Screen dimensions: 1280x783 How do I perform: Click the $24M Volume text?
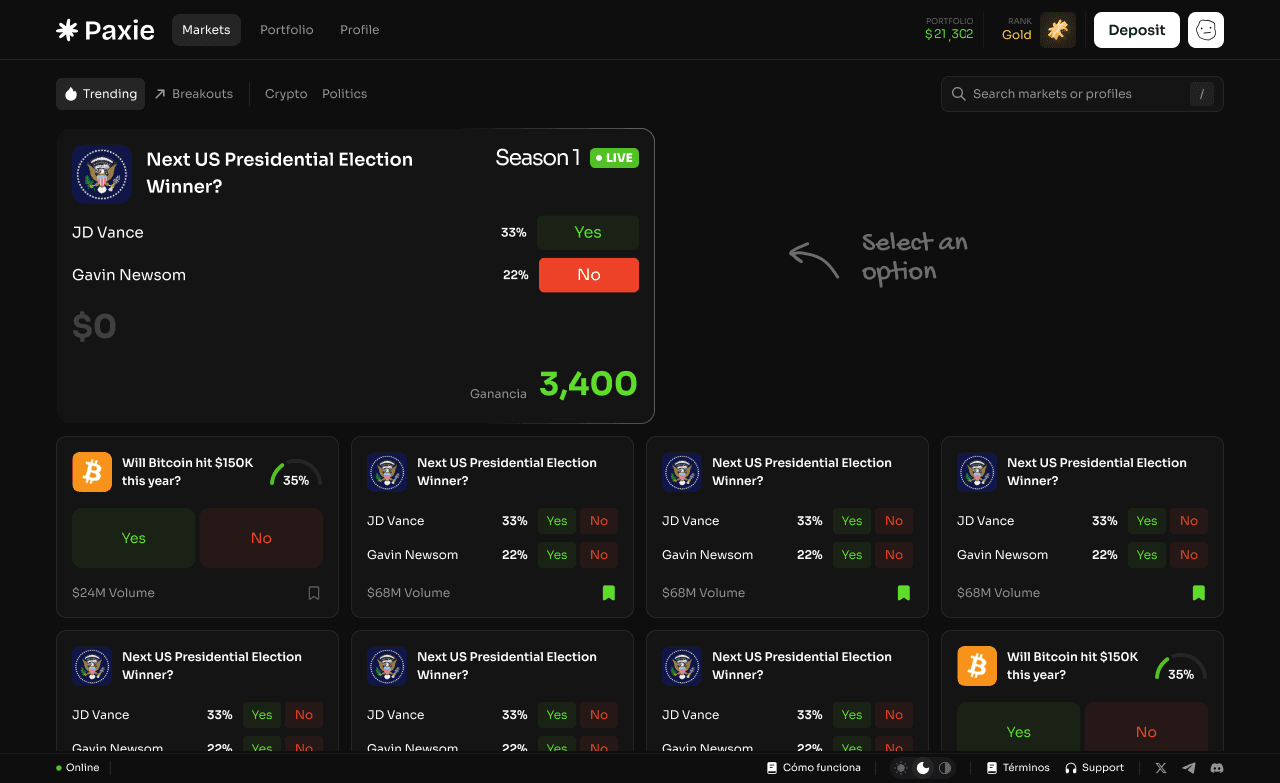tap(113, 593)
